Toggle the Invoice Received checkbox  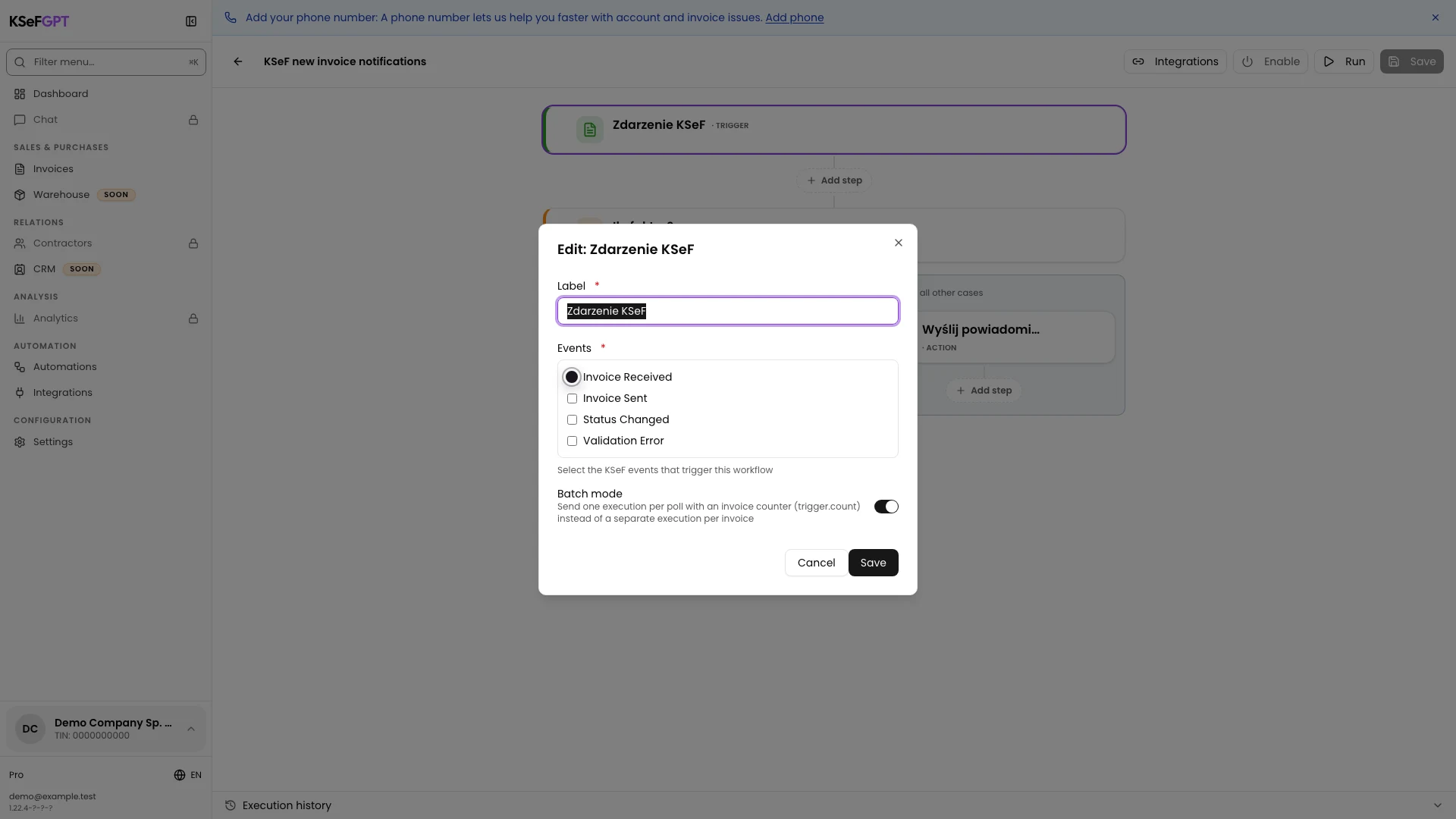pyautogui.click(x=572, y=377)
